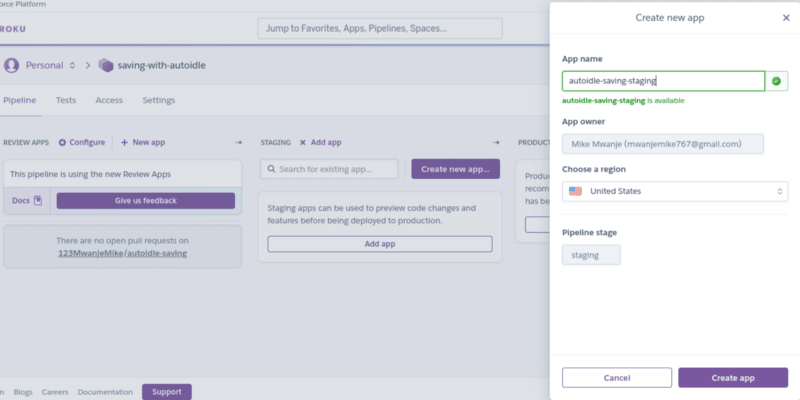Focus the Search for existing app field
The image size is (800, 400).
[x=329, y=169]
